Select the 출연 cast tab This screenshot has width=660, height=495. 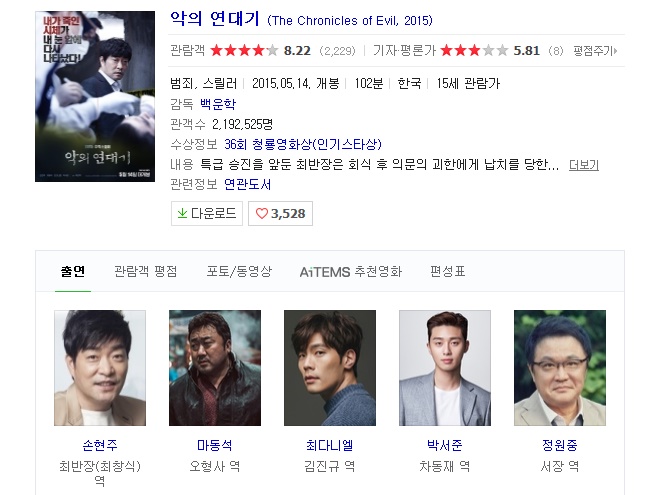[x=73, y=271]
